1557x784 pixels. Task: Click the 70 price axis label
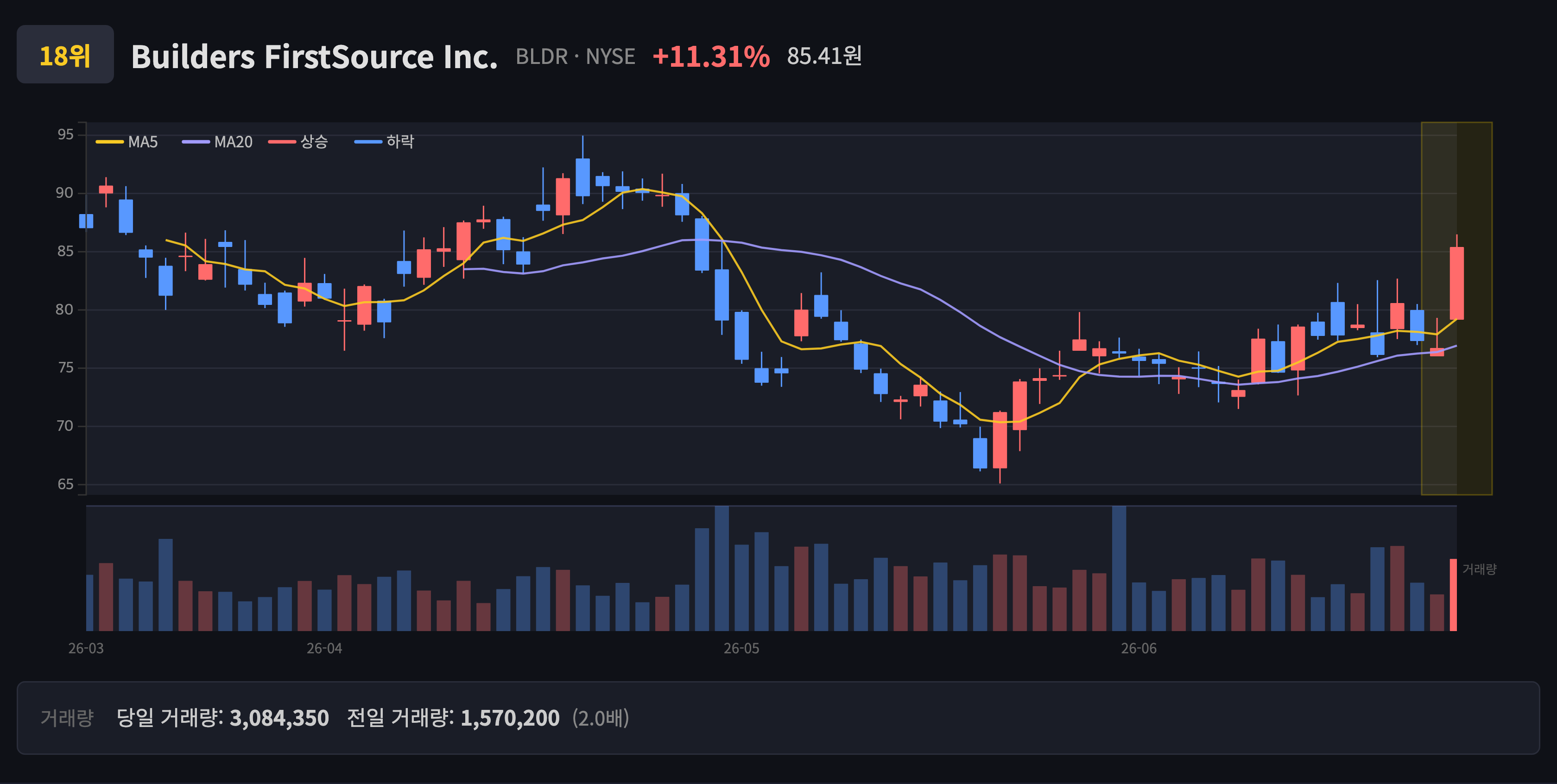[65, 426]
